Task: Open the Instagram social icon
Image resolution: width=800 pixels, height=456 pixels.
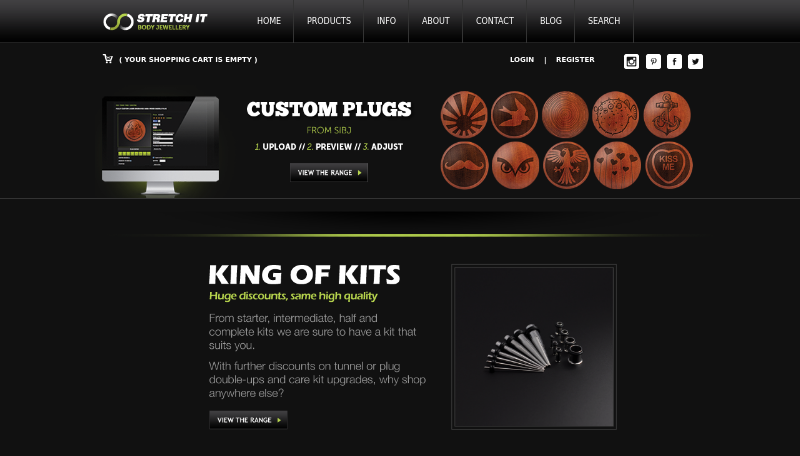Action: 631,61
